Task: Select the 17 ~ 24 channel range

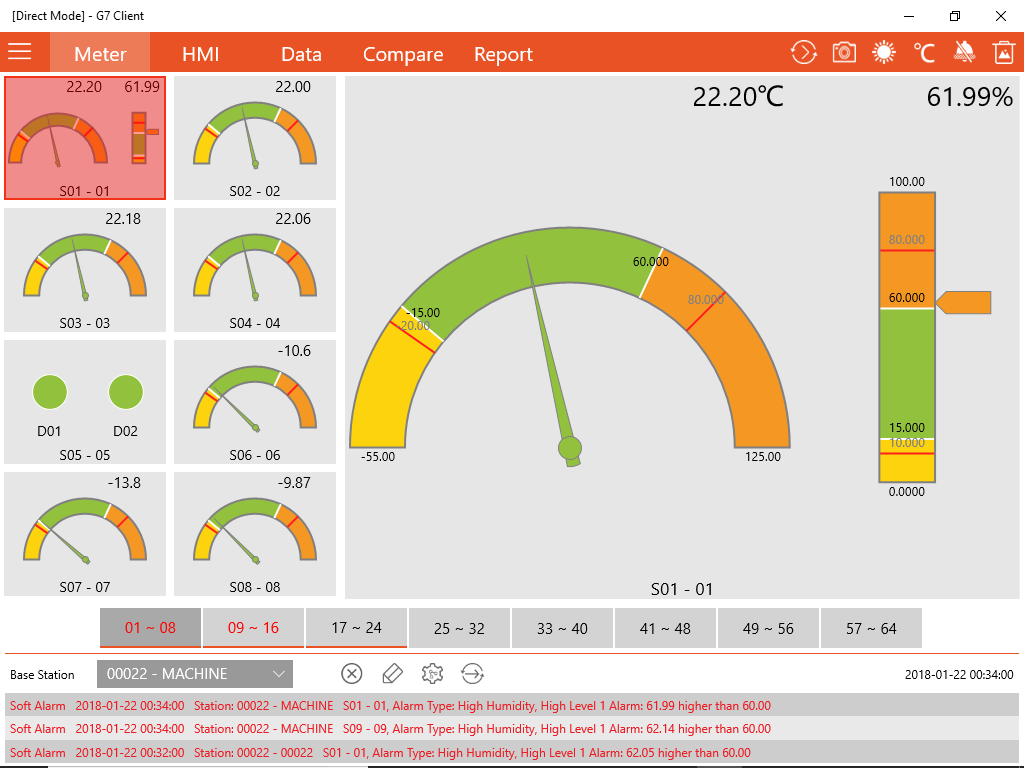Action: click(356, 627)
